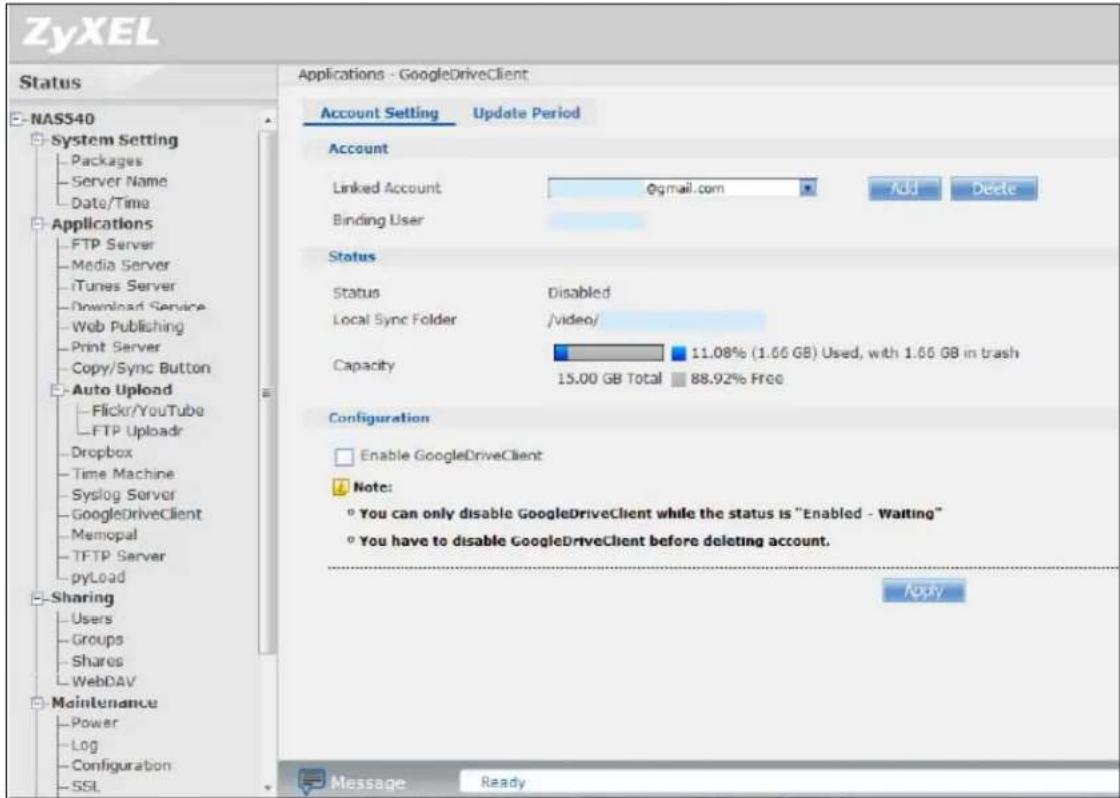Viewport: 1120px width, 798px height.
Task: Click the ZyXEL logo
Action: (89, 34)
